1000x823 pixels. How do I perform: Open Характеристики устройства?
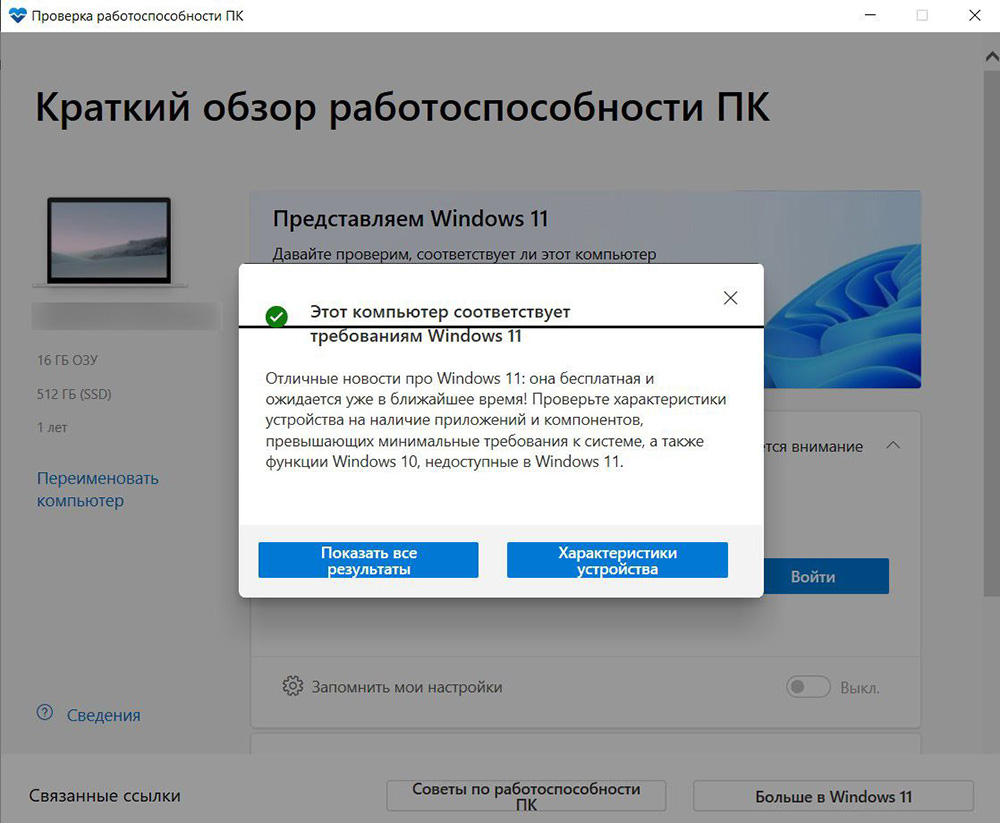[617, 560]
